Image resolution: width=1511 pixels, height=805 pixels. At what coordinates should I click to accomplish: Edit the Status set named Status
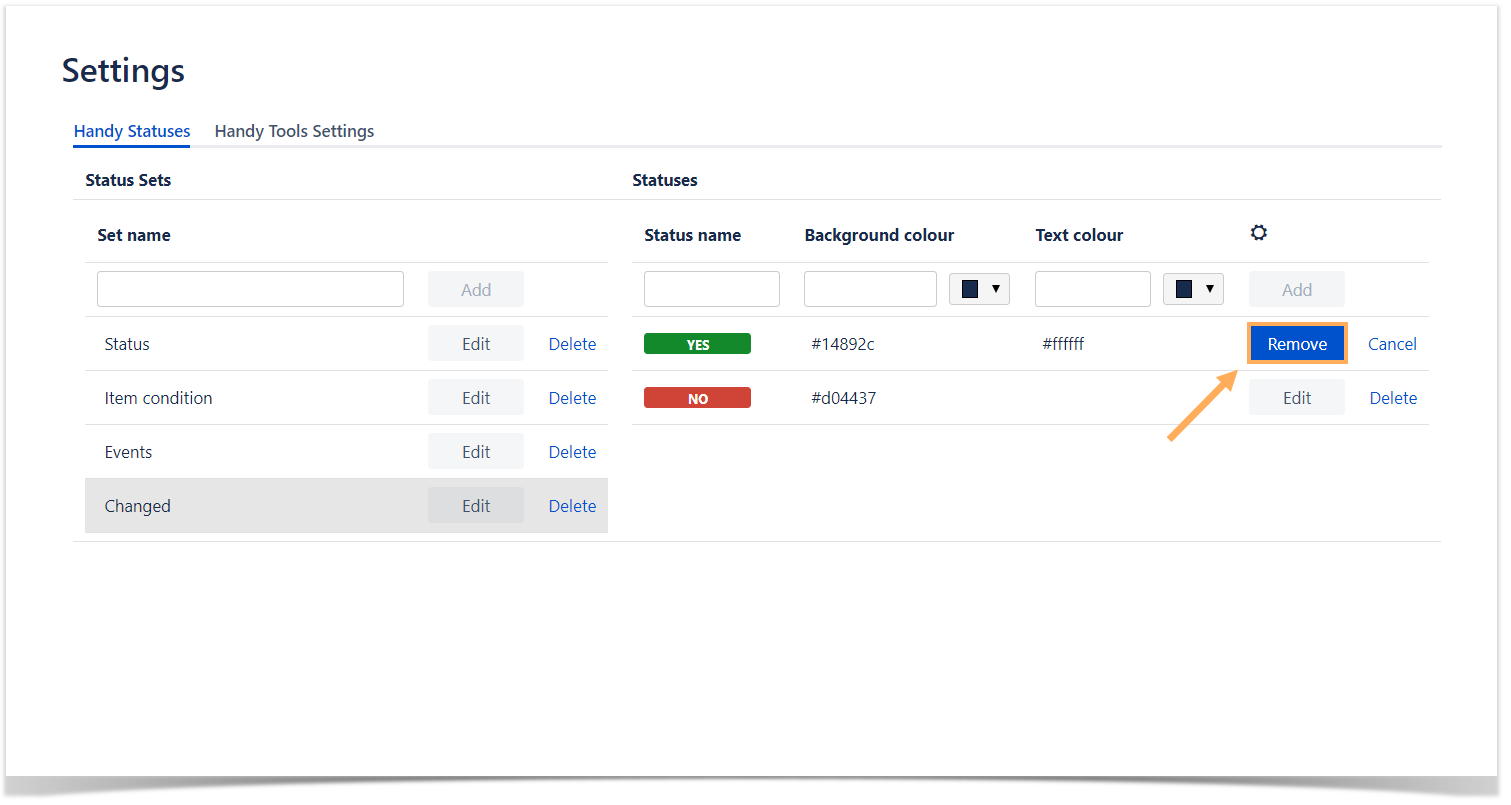pos(476,344)
